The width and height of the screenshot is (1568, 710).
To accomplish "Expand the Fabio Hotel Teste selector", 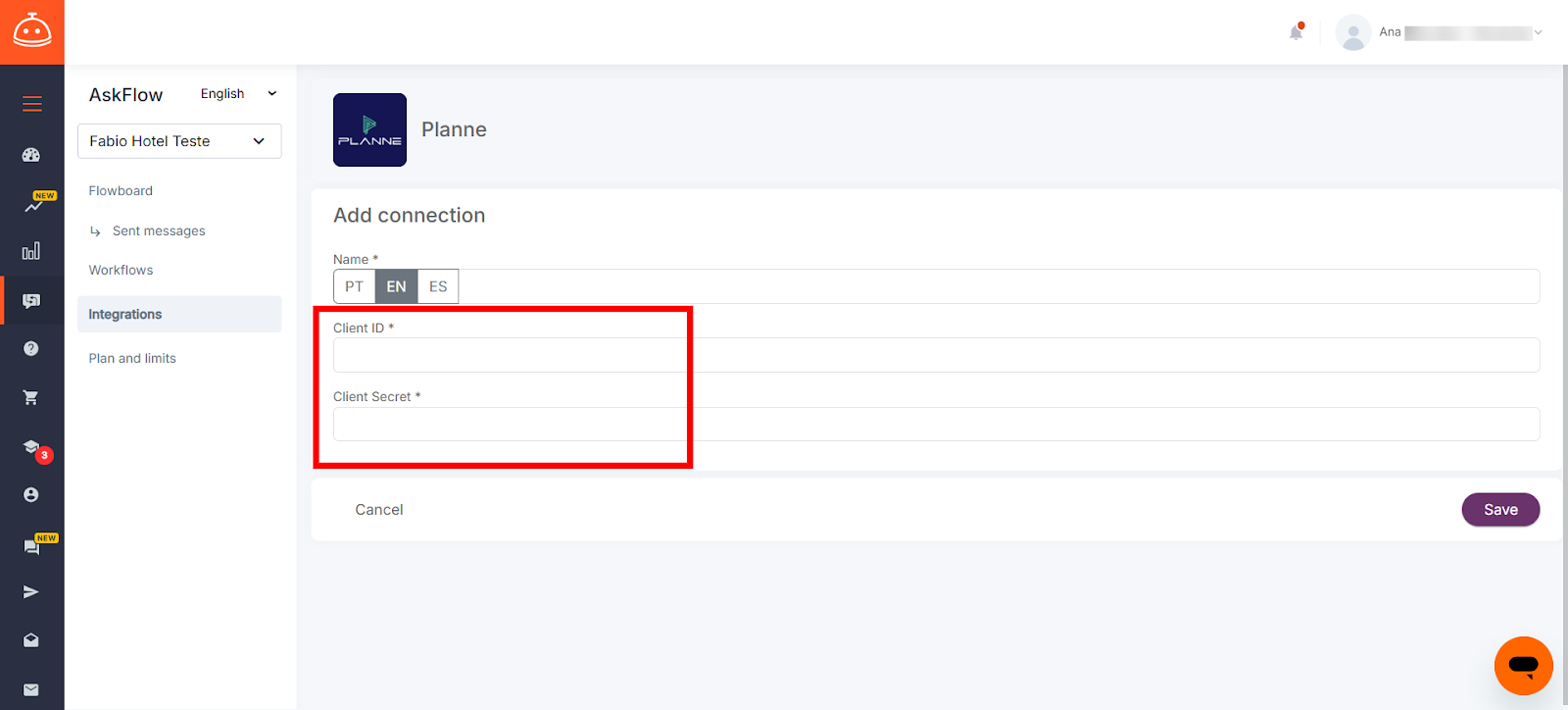I will [179, 141].
